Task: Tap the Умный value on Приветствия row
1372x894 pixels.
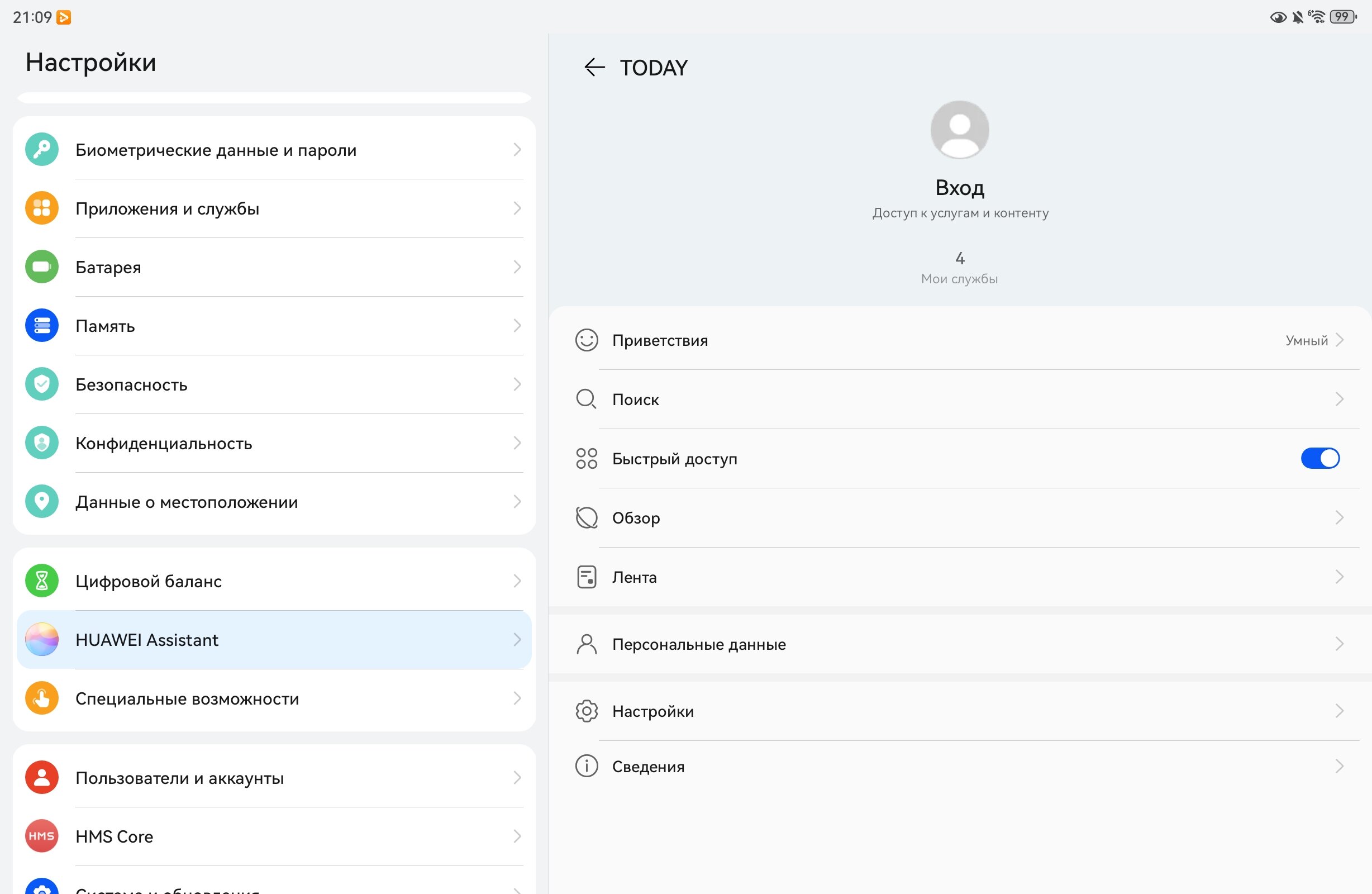Action: (x=1306, y=340)
